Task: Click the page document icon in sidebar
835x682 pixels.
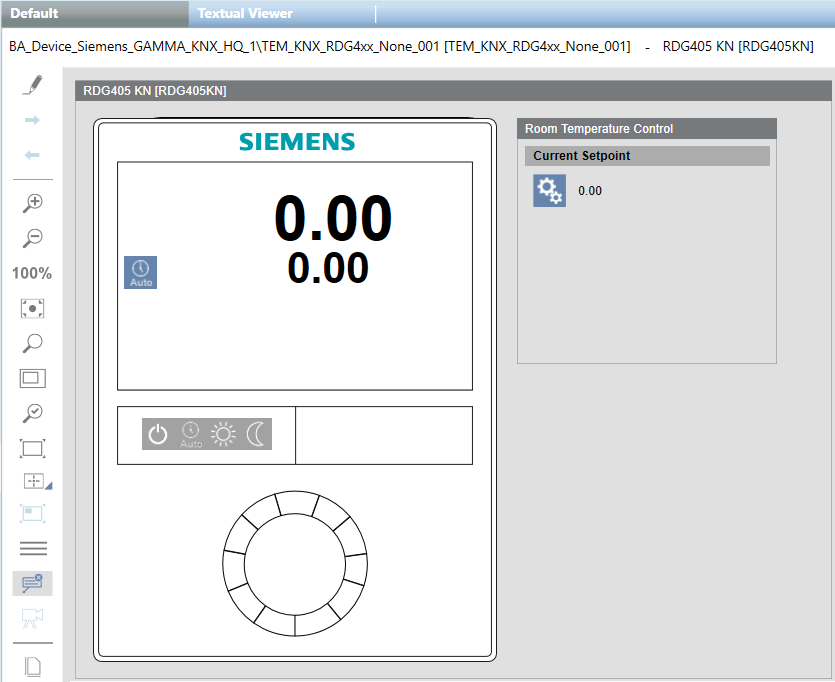Action: pyautogui.click(x=33, y=666)
